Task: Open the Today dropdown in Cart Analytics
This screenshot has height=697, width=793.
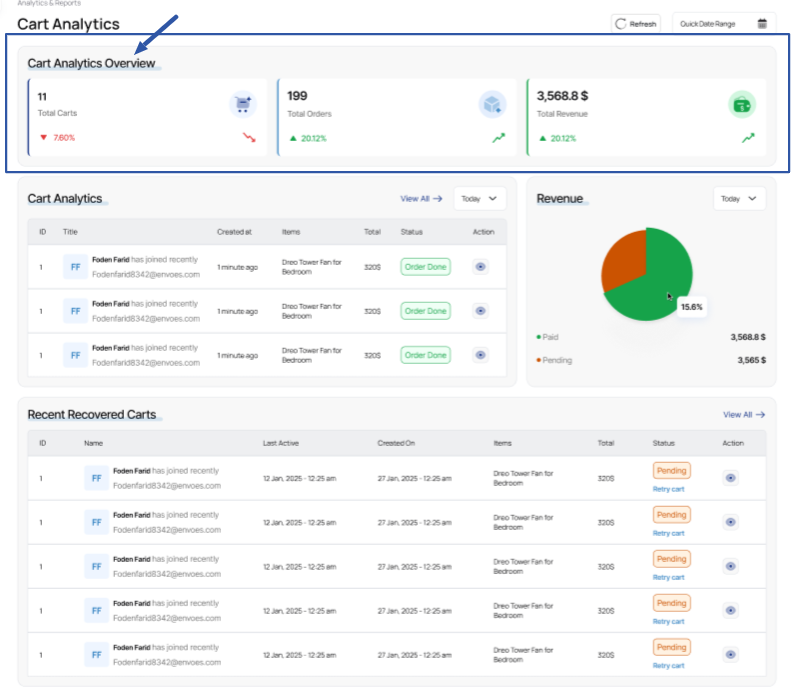Action: tap(479, 199)
